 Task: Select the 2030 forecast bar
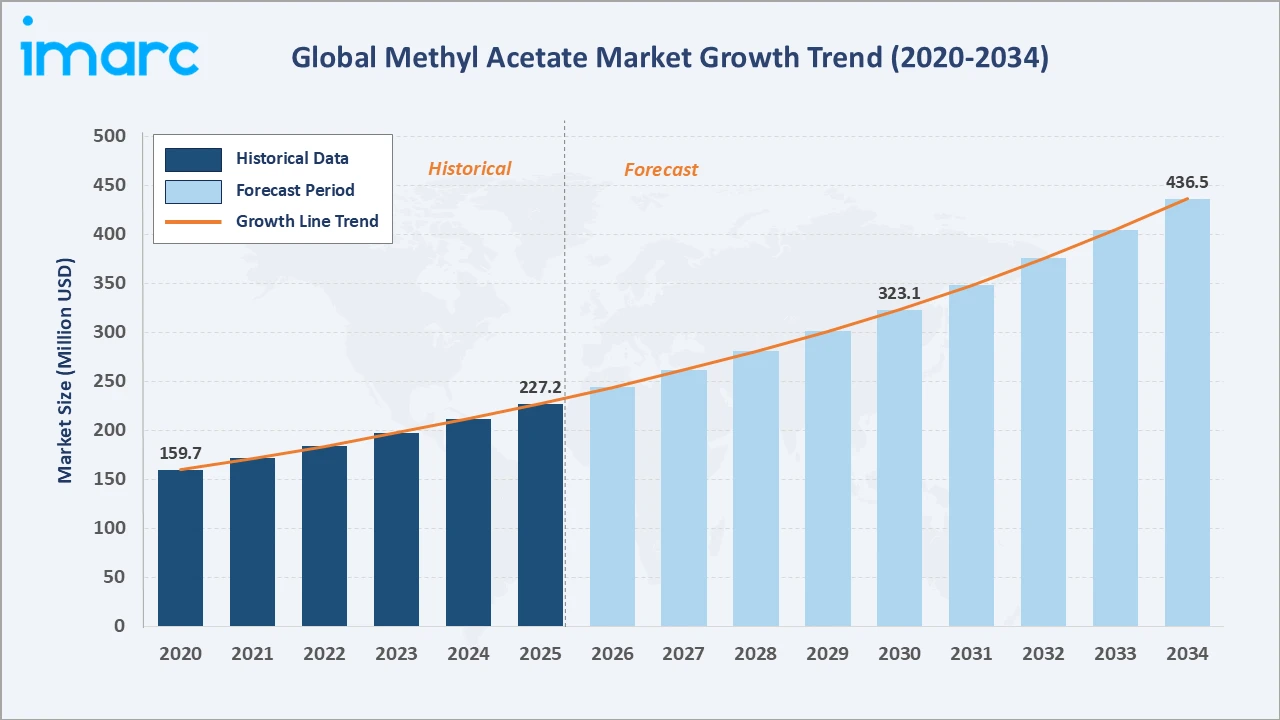pyautogui.click(x=900, y=468)
